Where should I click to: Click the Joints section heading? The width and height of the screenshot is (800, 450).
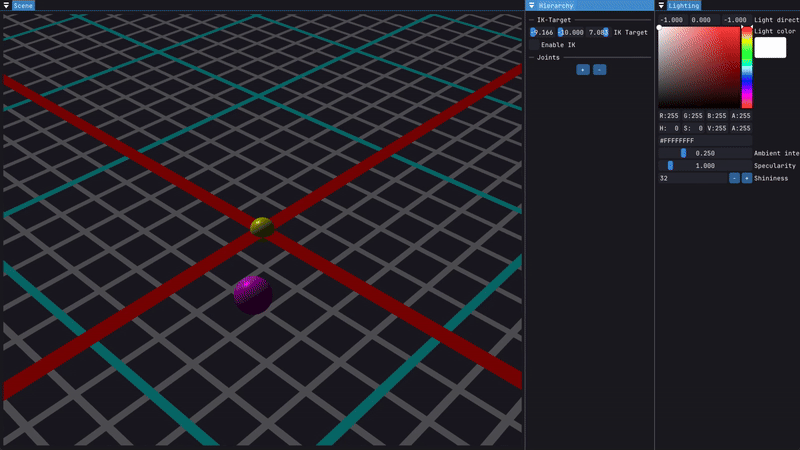coord(548,58)
